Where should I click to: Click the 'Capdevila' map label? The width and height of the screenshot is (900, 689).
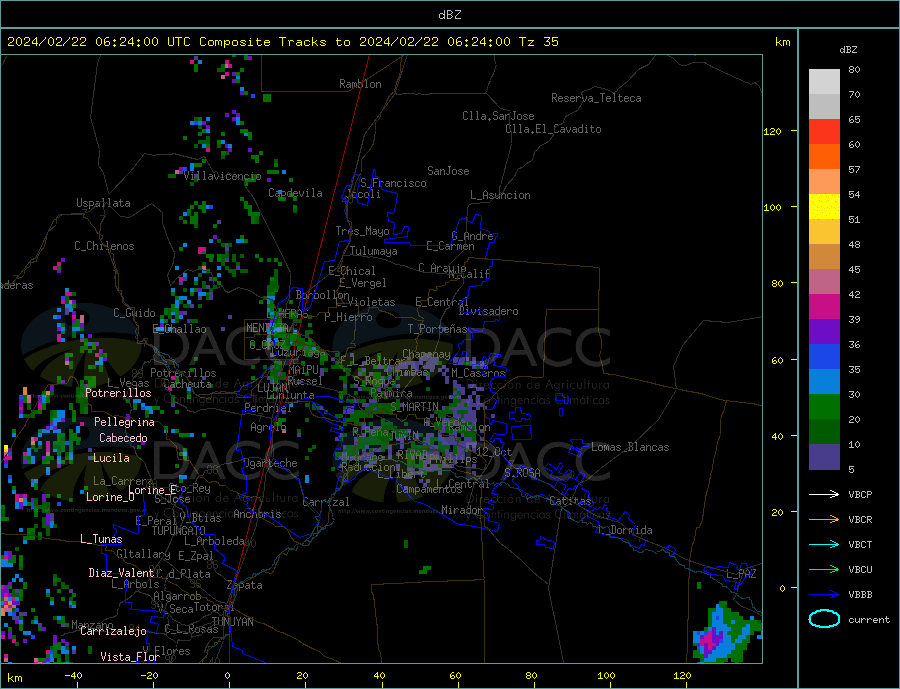(x=296, y=193)
